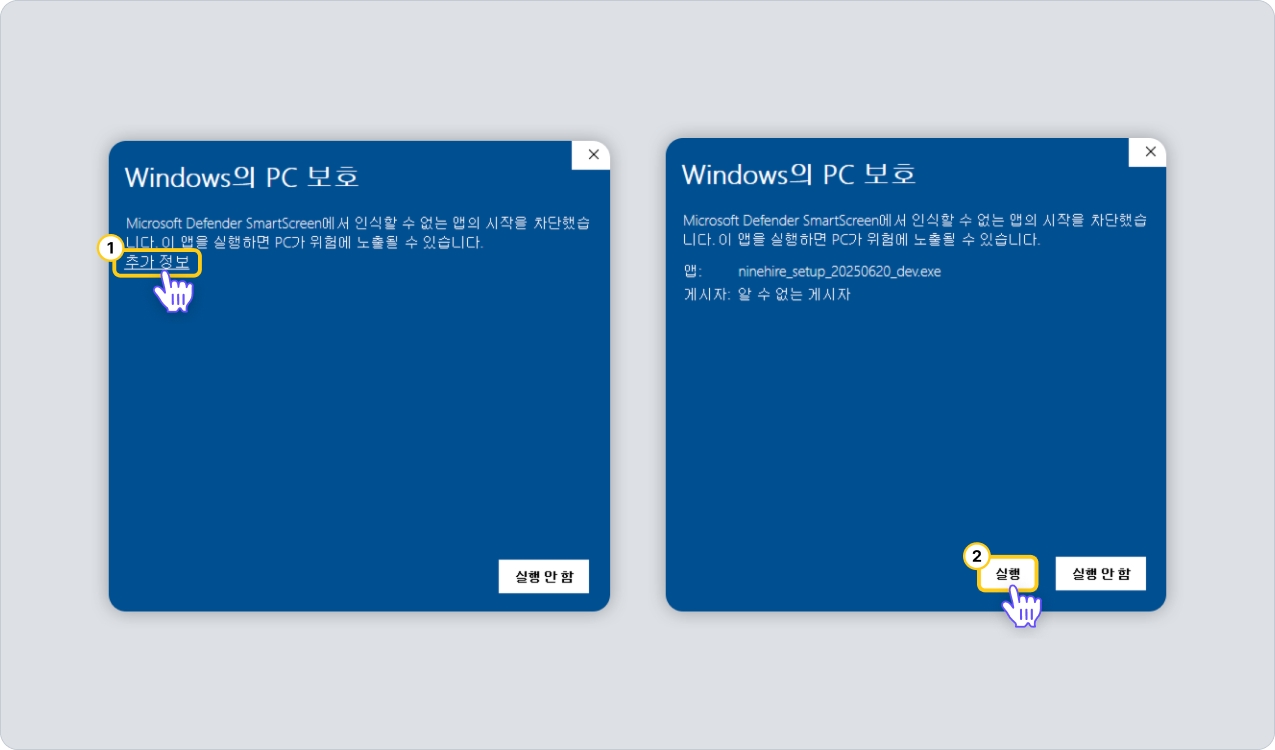The height and width of the screenshot is (750, 1275).
Task: Click the '게시자:' label in the right dialog
Action: tap(707, 295)
